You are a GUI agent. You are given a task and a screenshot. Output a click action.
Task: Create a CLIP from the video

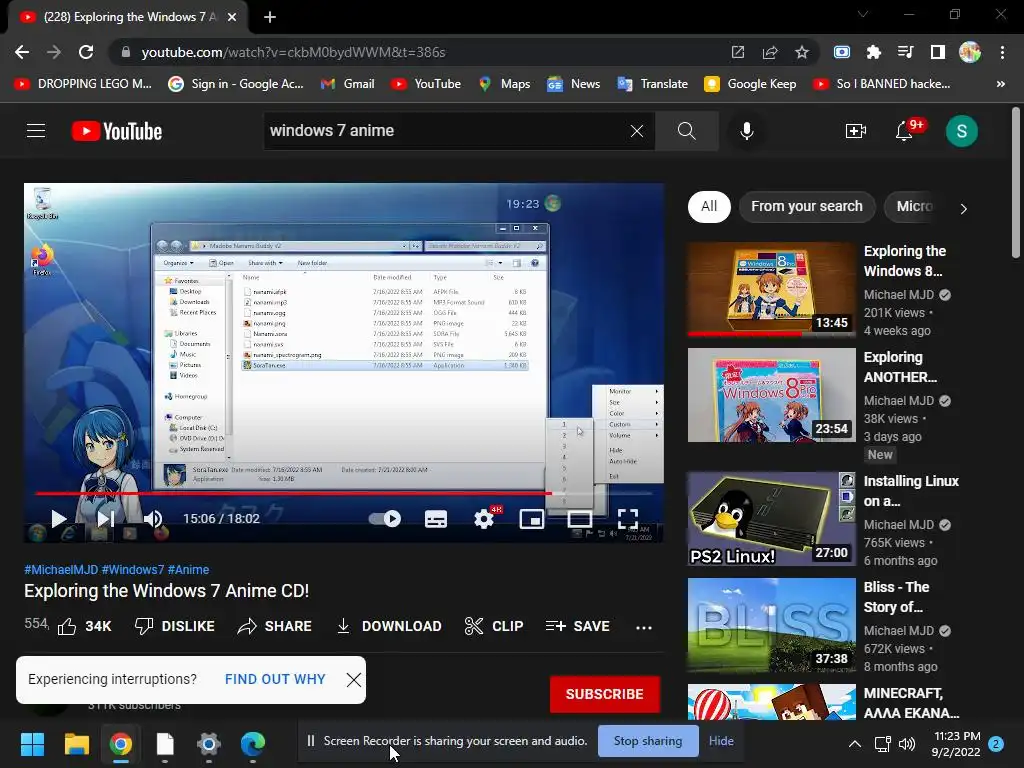494,626
